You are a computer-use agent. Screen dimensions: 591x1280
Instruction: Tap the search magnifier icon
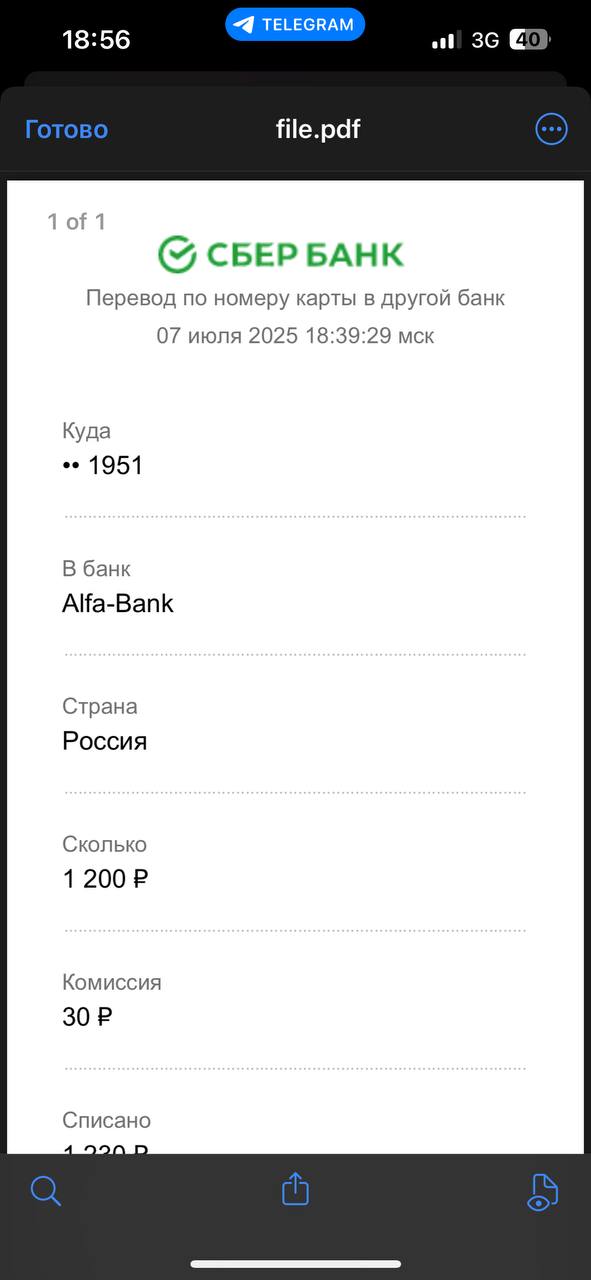(46, 1191)
